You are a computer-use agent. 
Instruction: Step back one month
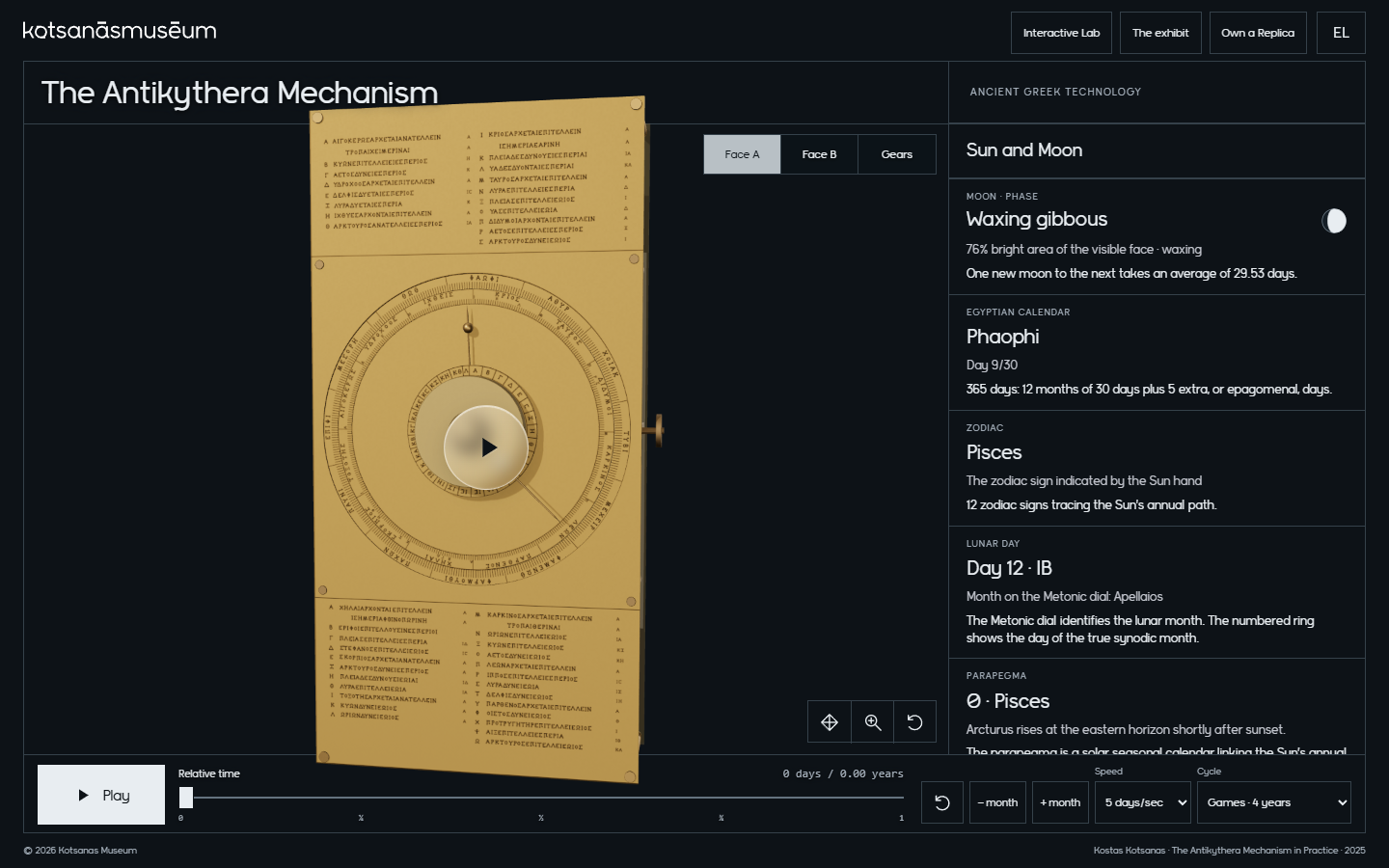[997, 802]
